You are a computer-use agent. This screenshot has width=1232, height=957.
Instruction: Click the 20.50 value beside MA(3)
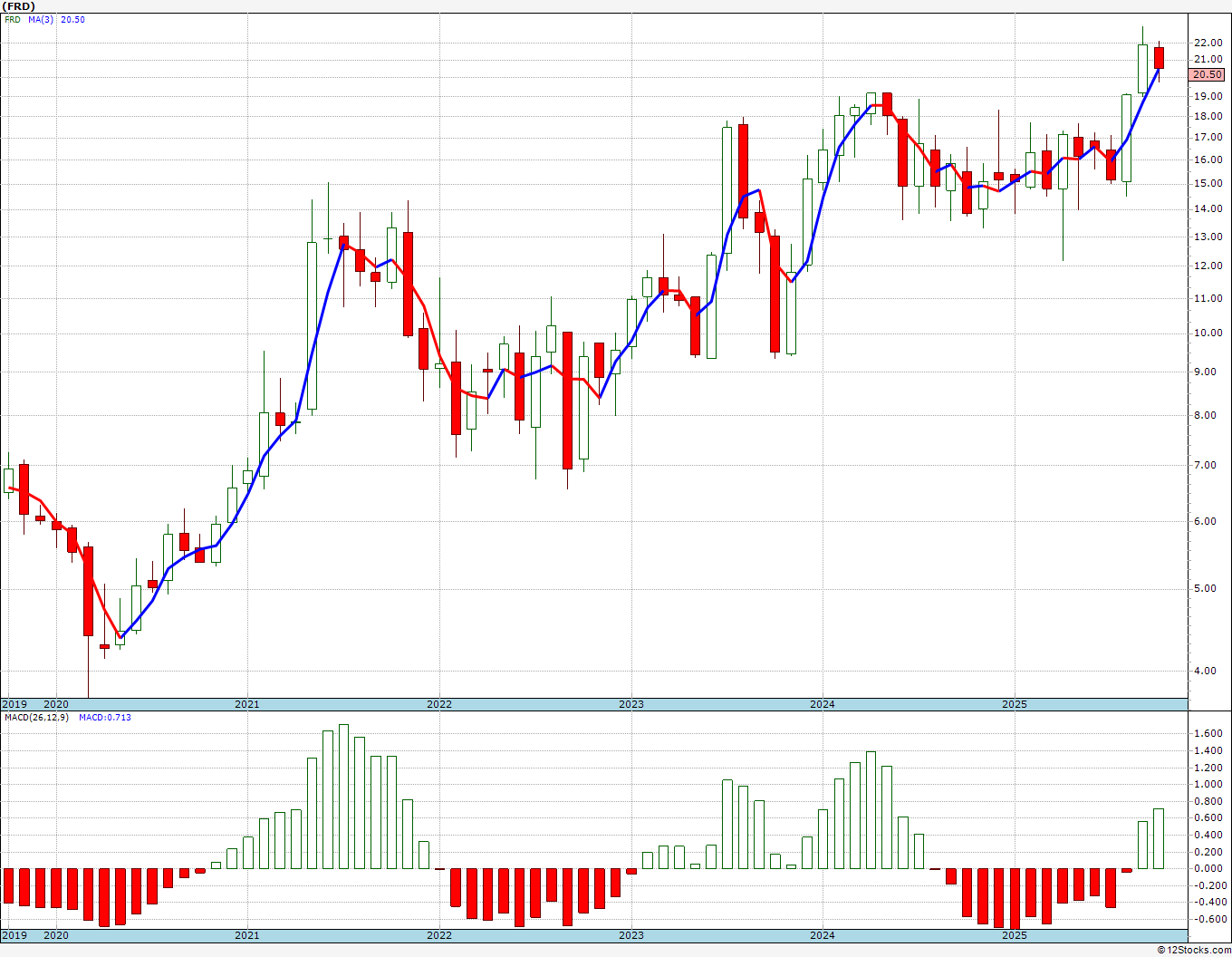click(x=72, y=20)
